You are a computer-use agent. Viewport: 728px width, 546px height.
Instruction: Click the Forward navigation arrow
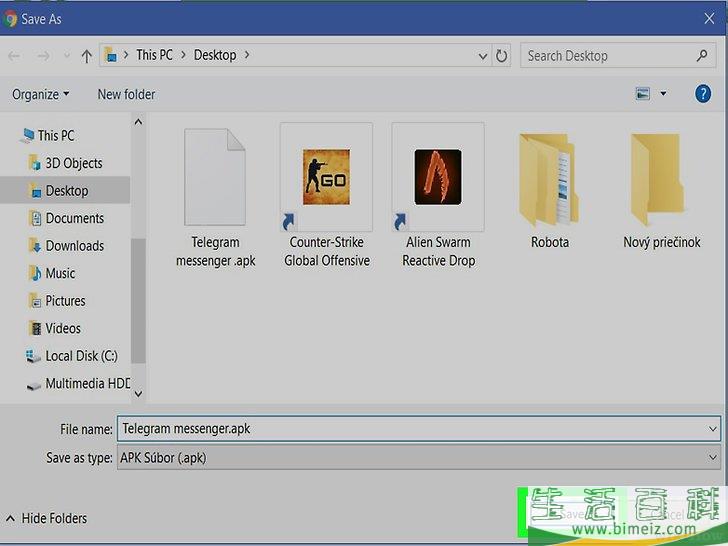point(43,56)
